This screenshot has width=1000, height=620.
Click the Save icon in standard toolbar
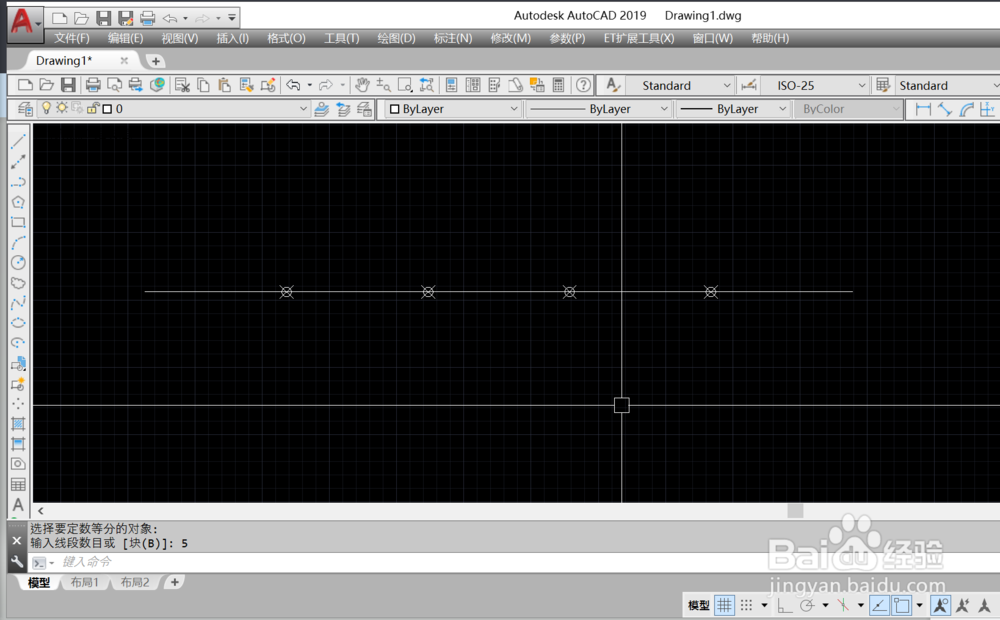click(x=68, y=85)
